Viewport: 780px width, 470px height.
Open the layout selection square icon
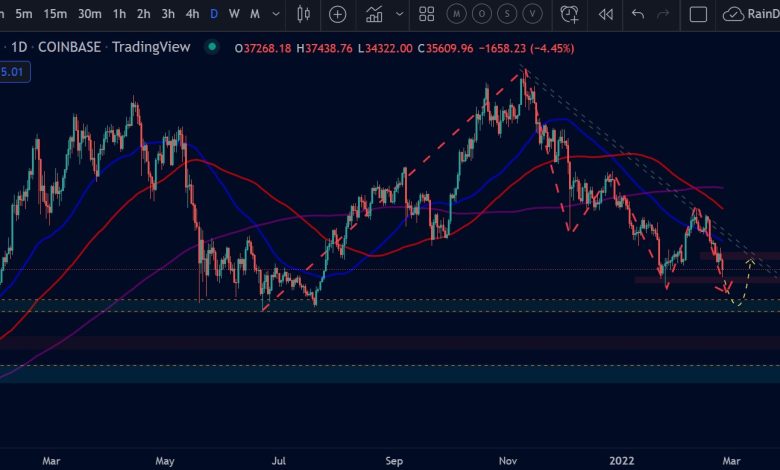[x=698, y=14]
